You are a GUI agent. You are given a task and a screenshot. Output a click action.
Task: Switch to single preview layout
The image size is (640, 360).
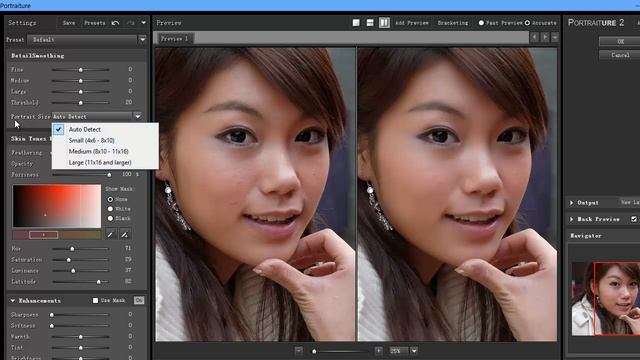(356, 23)
